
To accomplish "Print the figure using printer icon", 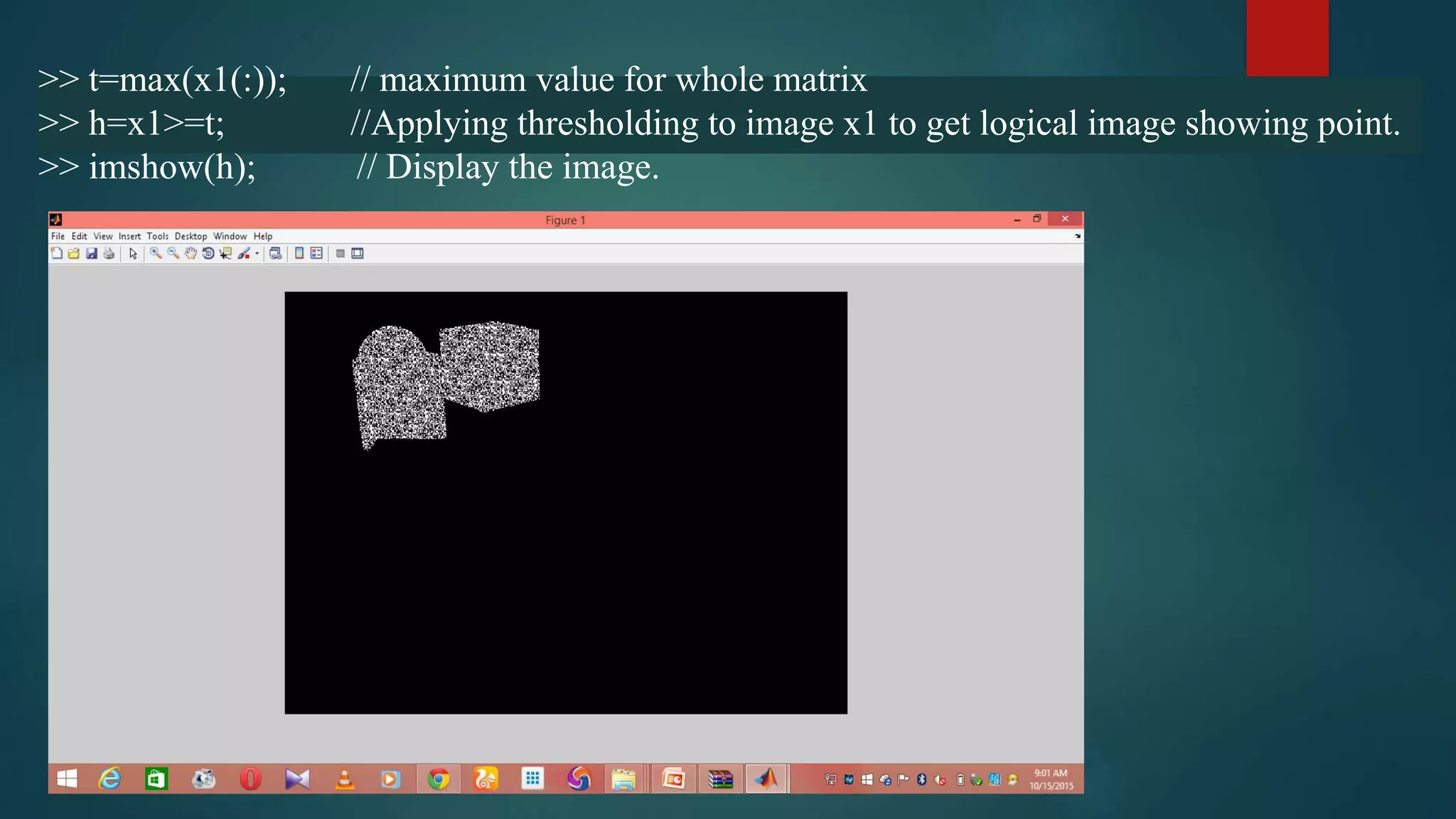I will (109, 253).
